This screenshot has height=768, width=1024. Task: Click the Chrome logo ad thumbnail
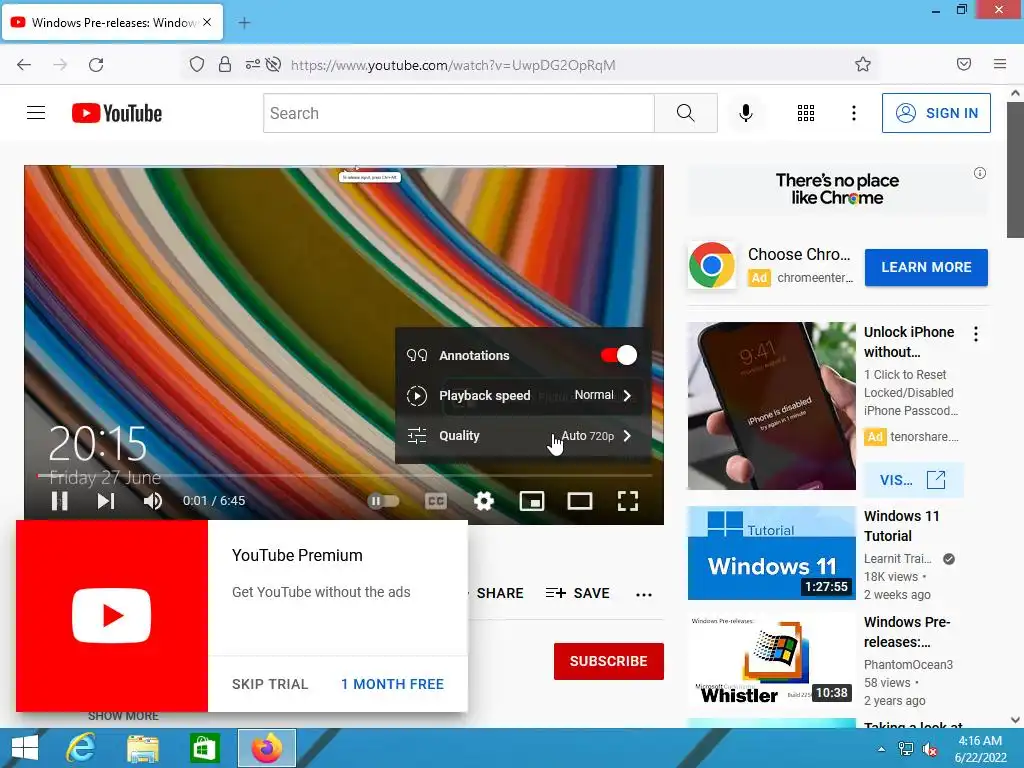[x=712, y=265]
